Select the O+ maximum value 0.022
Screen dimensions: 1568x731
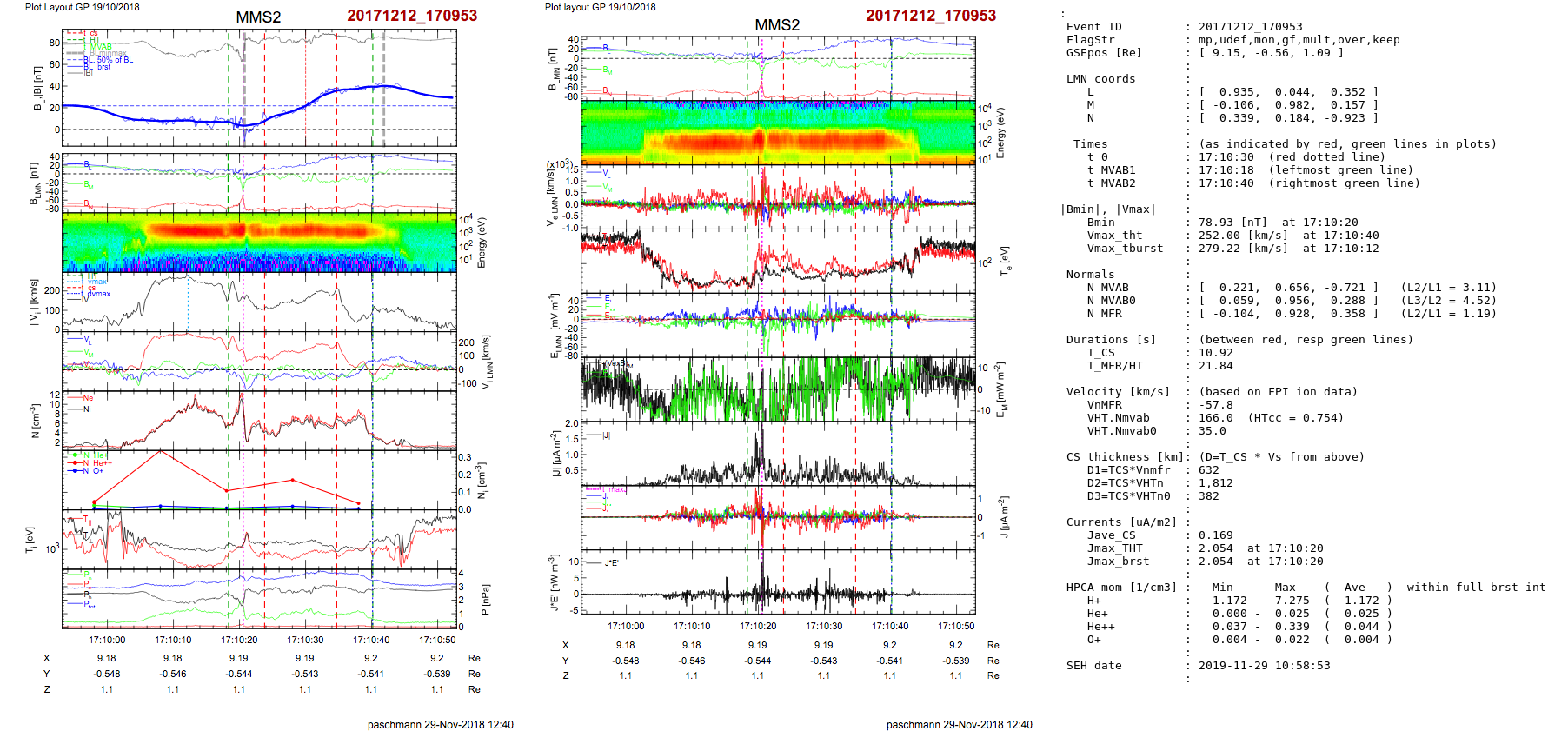1292,640
